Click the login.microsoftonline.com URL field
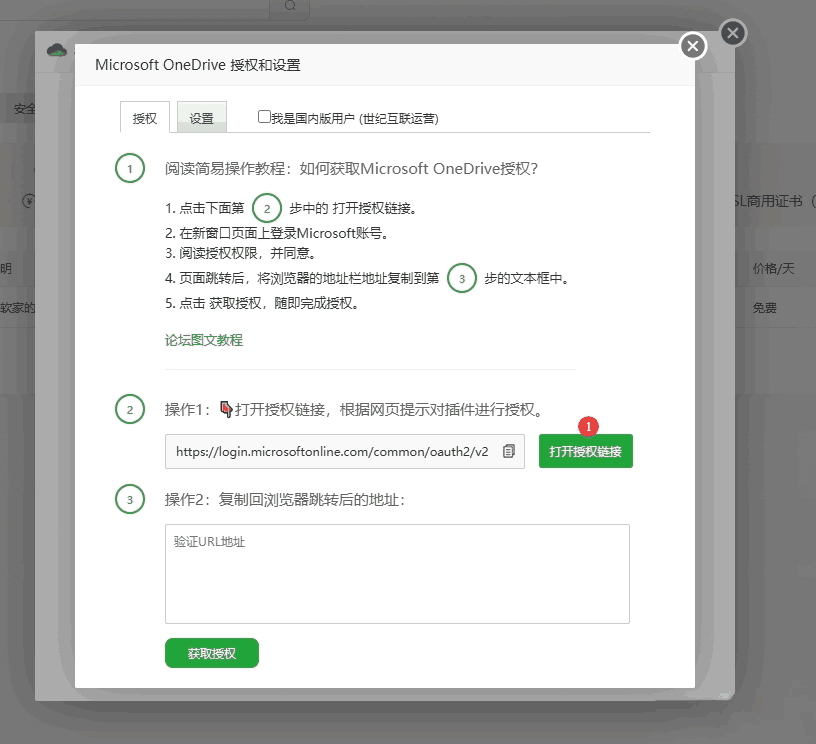 point(332,451)
